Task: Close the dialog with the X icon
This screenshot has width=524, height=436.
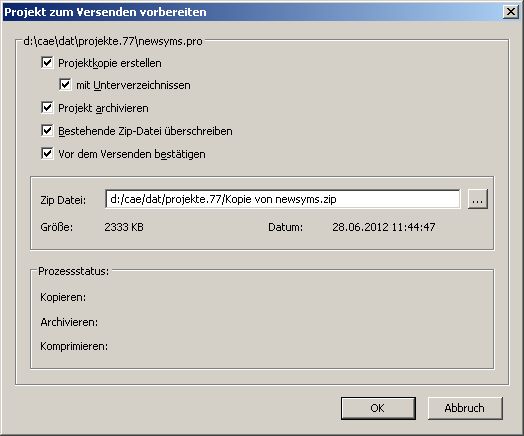Action: click(511, 12)
